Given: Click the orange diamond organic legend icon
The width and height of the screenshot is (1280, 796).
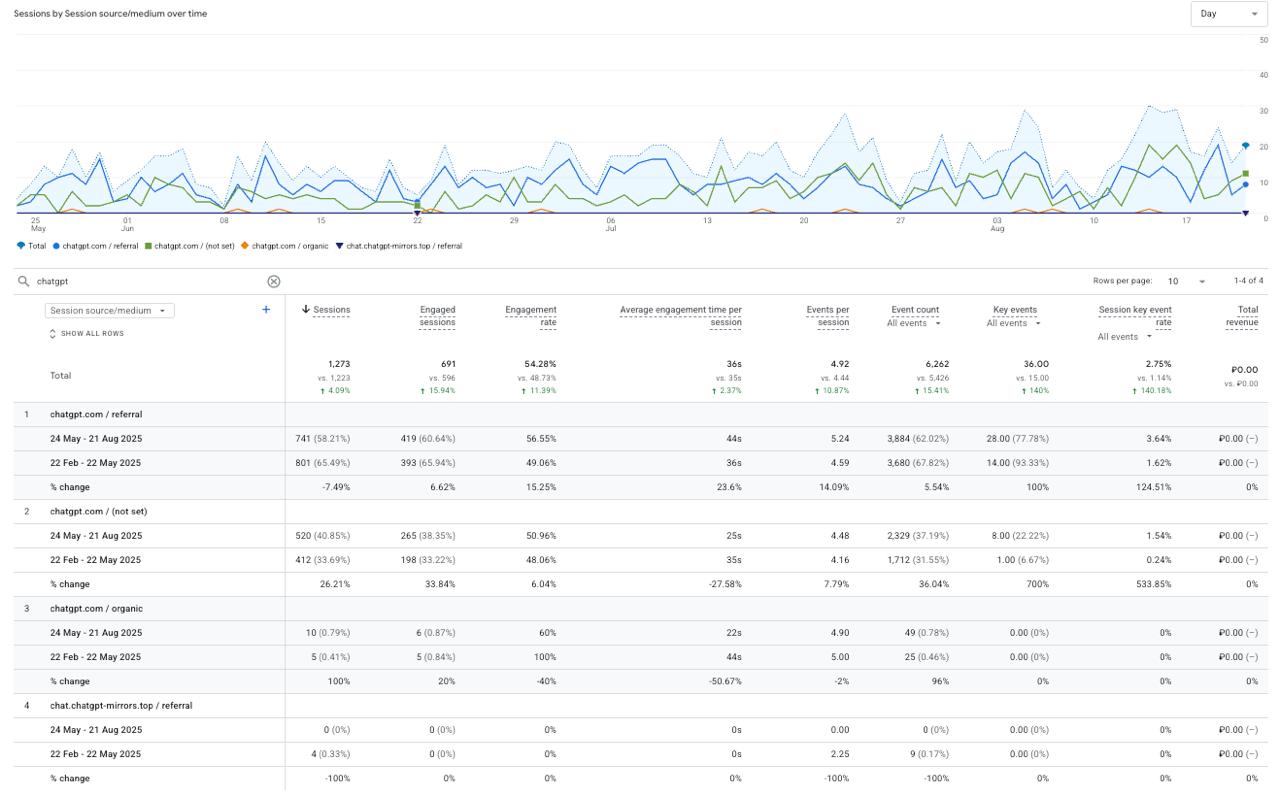Looking at the screenshot, I should tap(245, 246).
